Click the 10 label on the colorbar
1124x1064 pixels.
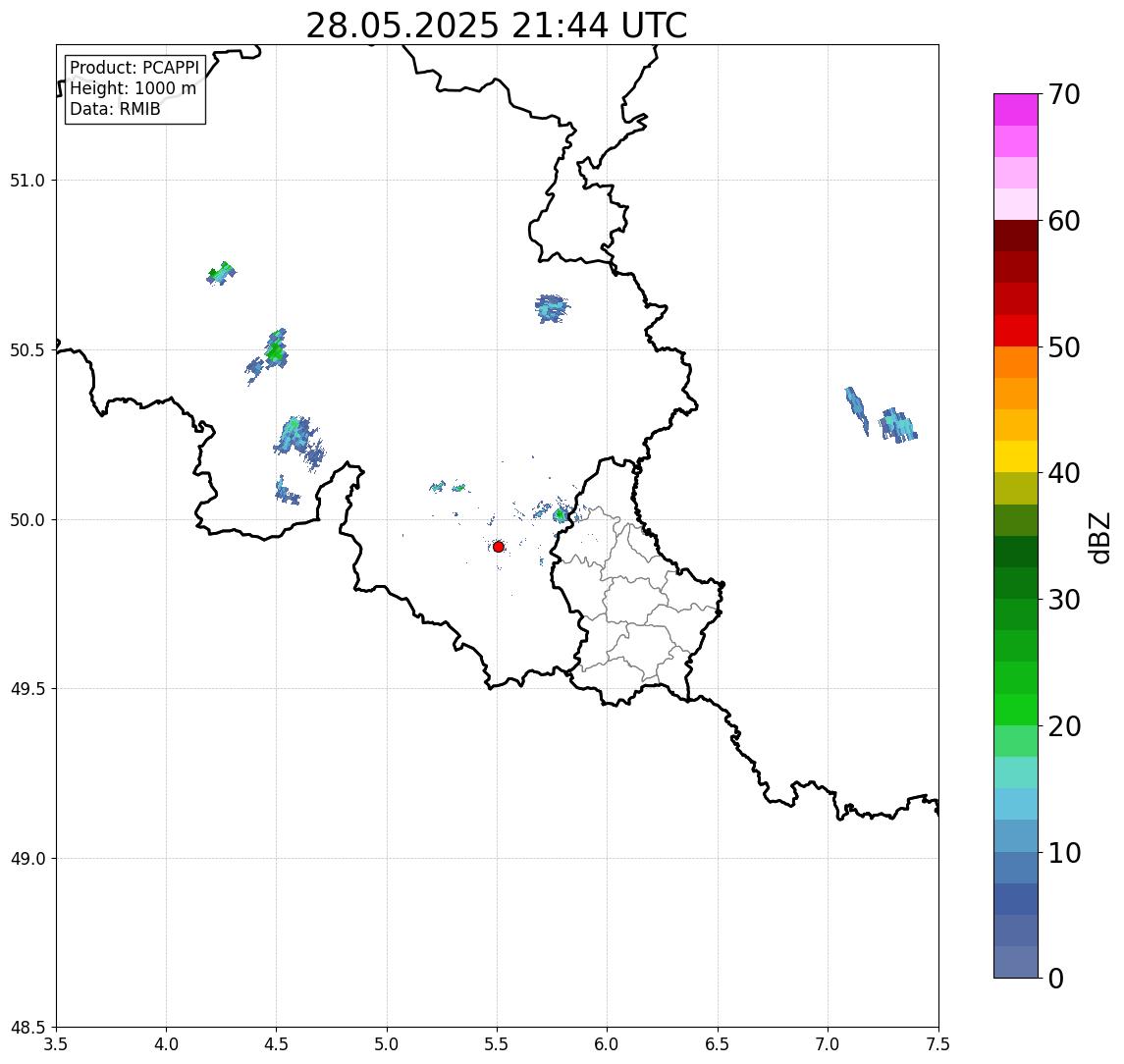(1063, 853)
